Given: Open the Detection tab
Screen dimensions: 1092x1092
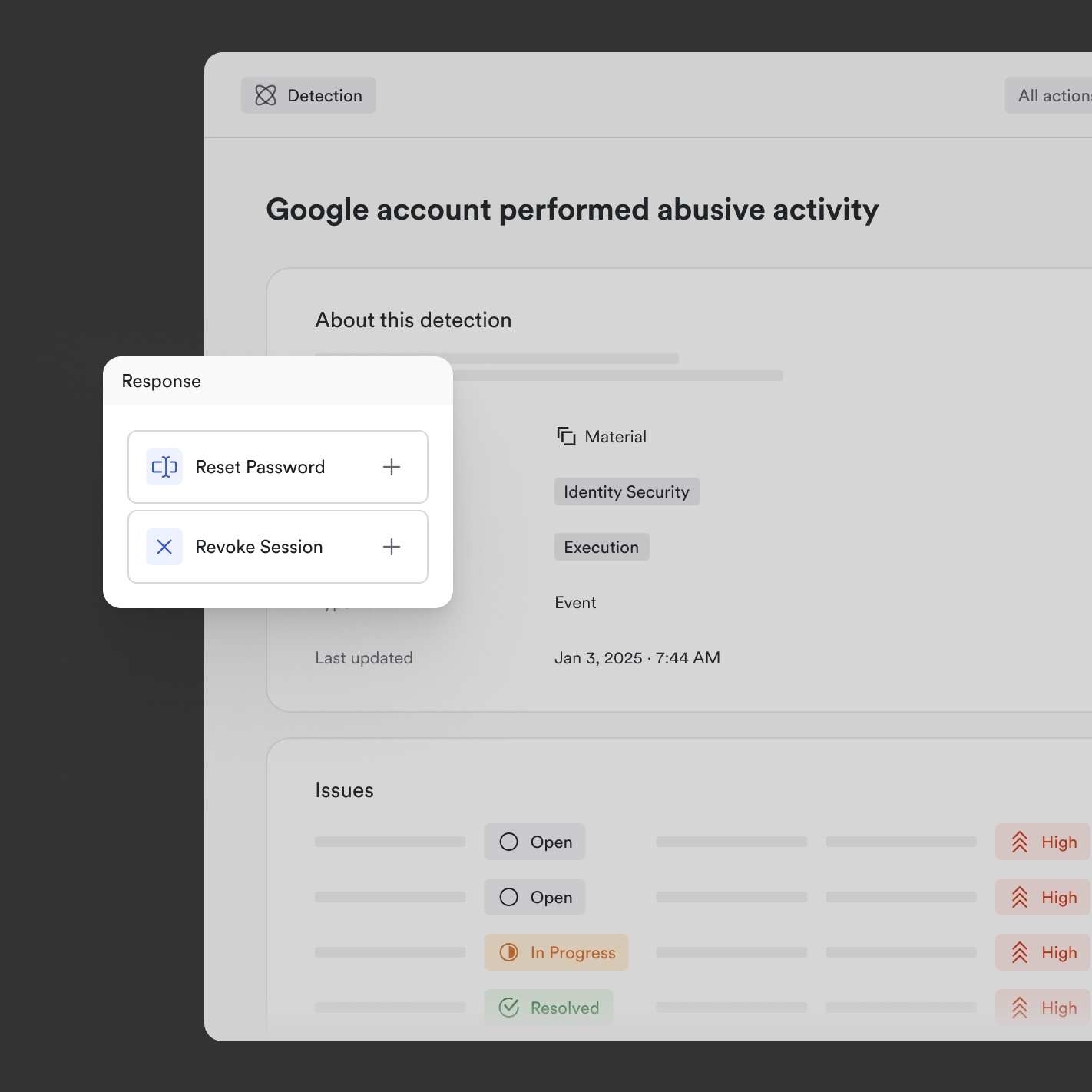Looking at the screenshot, I should tap(309, 95).
